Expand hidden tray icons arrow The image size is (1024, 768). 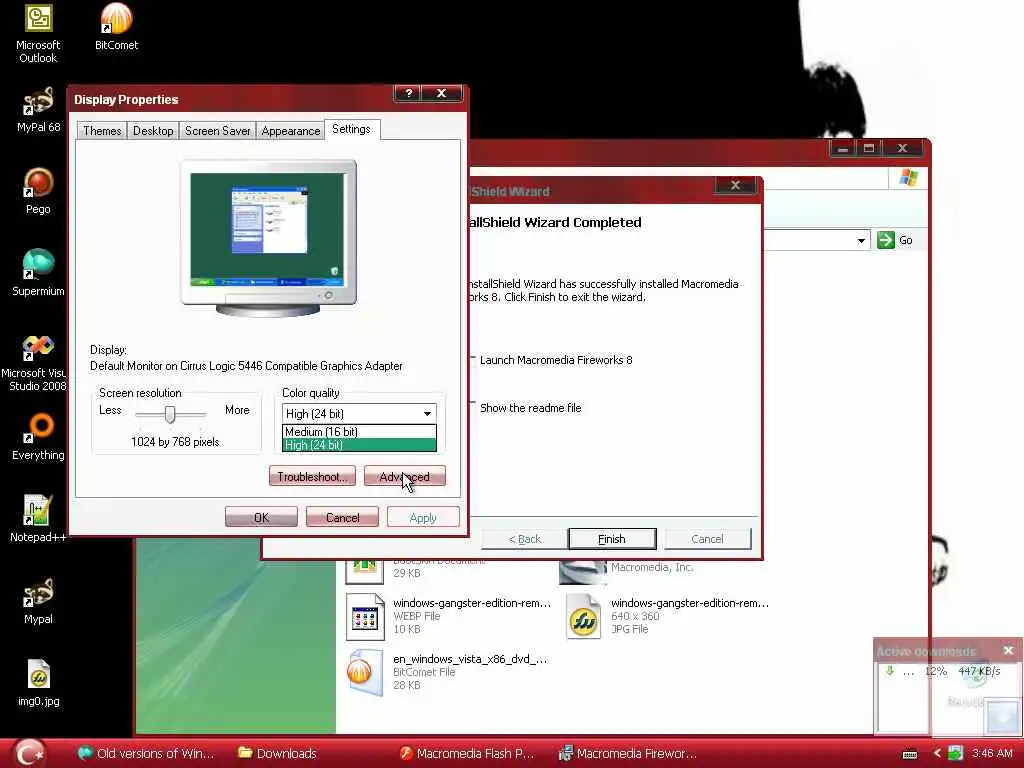pyautogui.click(x=937, y=753)
